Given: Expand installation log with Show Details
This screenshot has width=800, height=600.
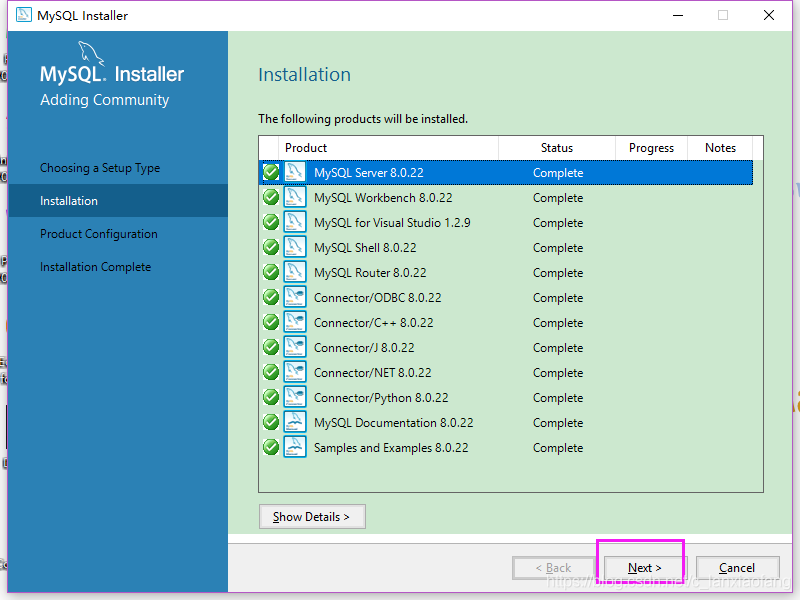Looking at the screenshot, I should coord(311,516).
